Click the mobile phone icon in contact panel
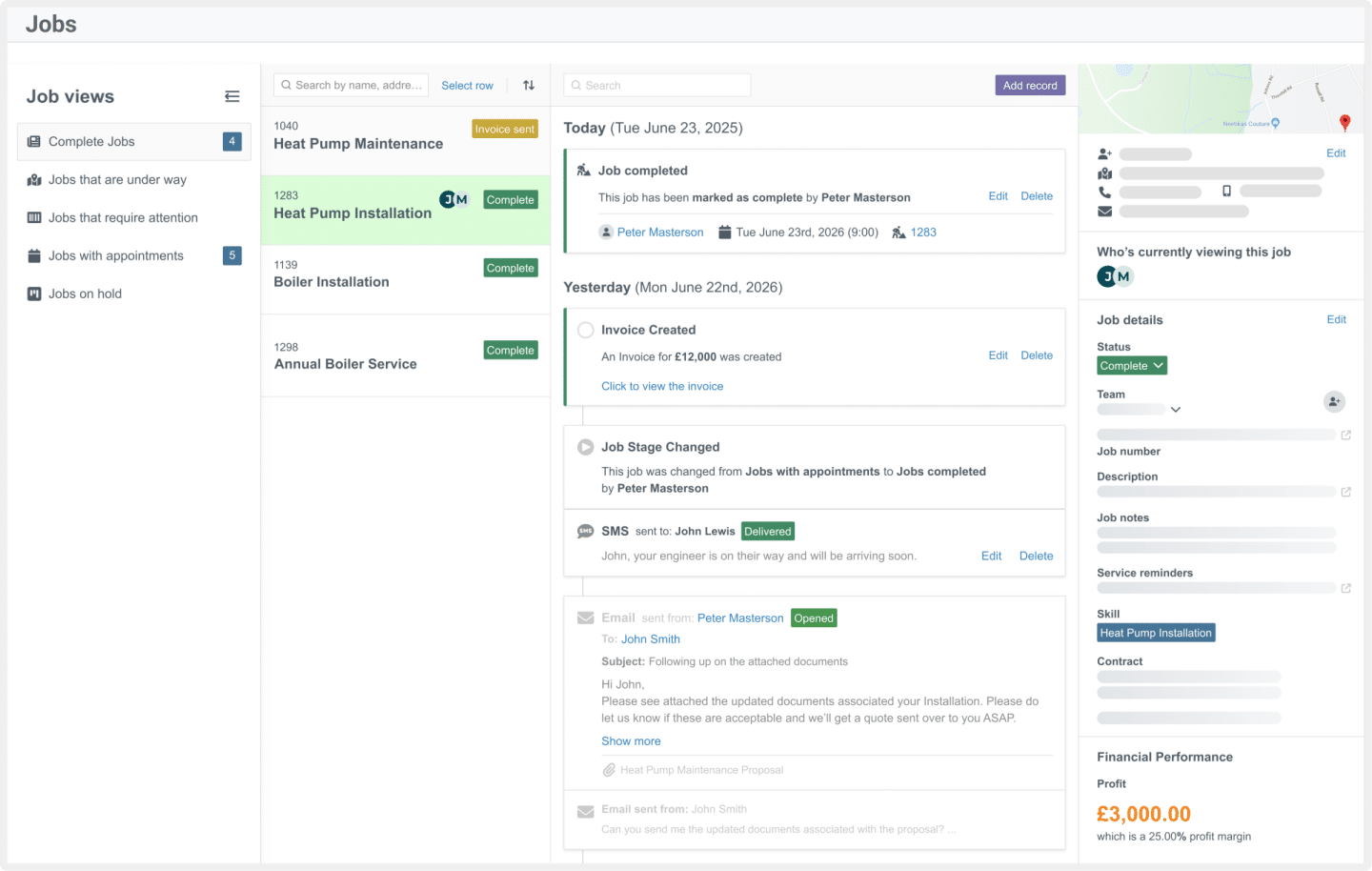Viewport: 1372px width, 871px height. pos(1226,192)
